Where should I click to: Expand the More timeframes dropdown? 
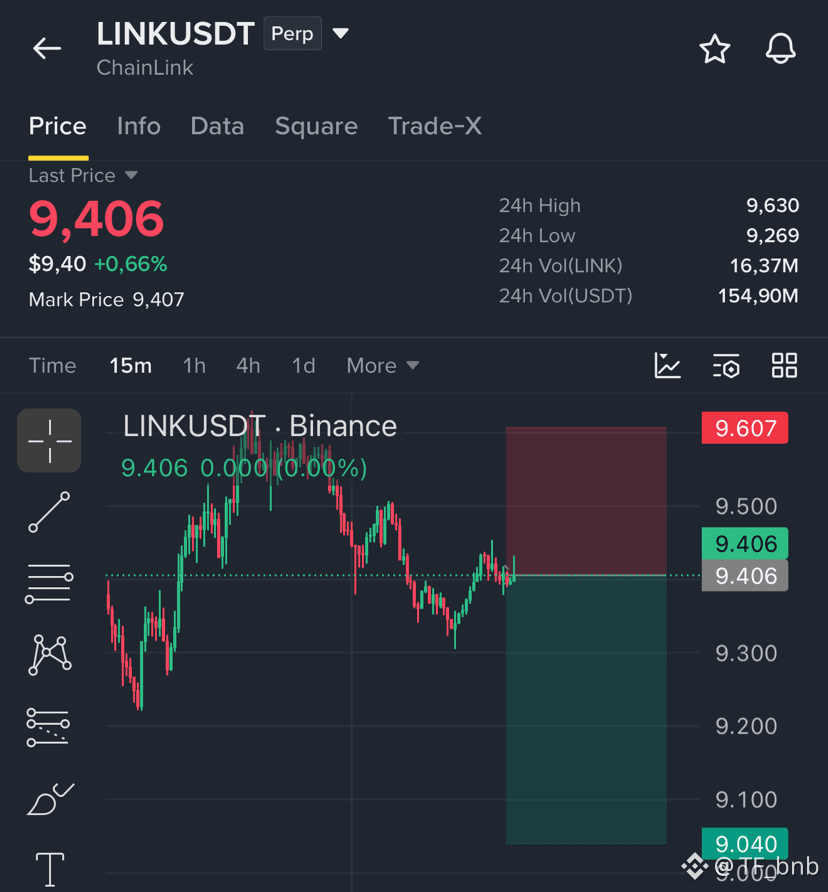tap(382, 366)
